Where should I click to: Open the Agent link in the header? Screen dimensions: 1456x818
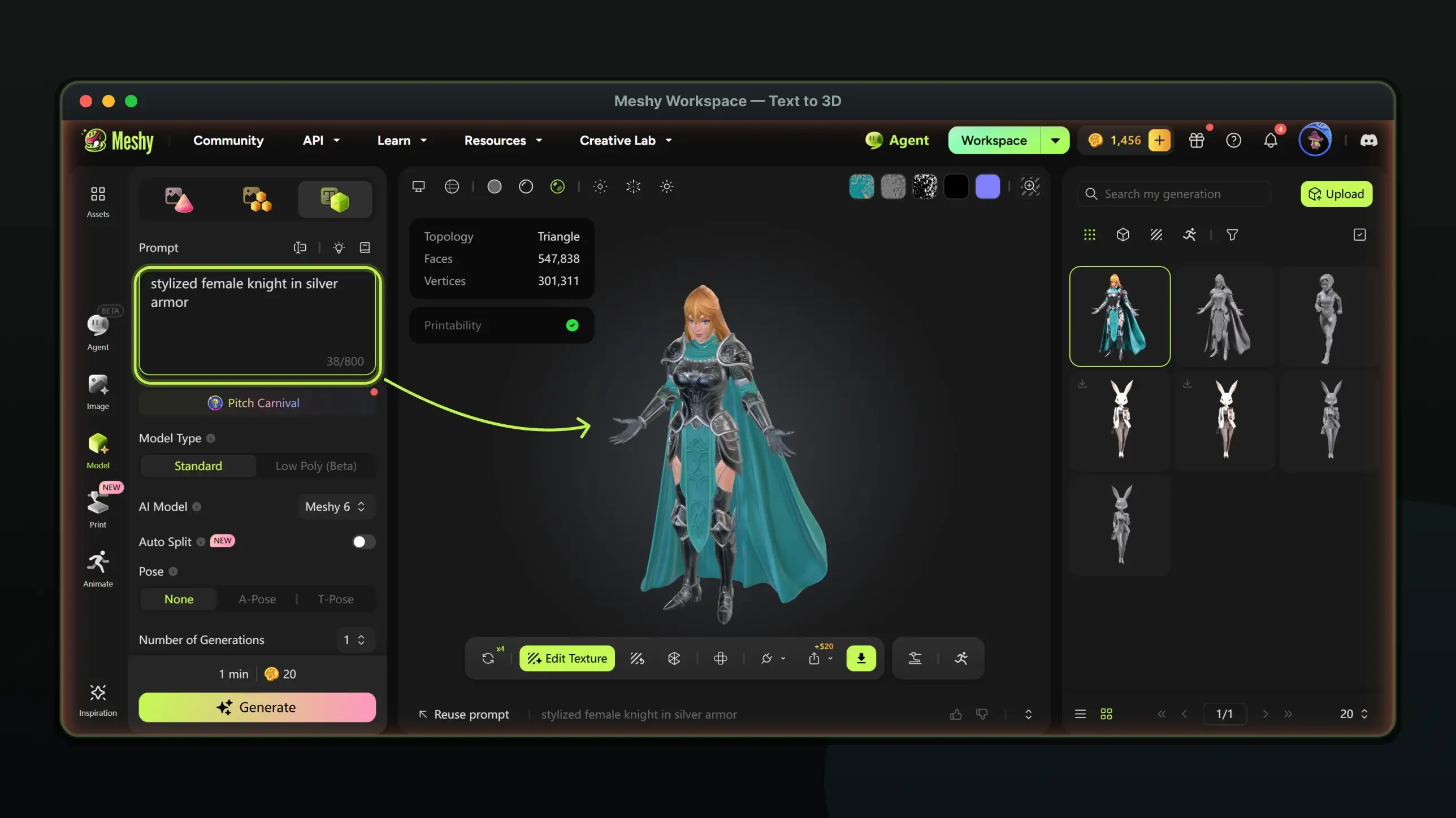click(x=897, y=140)
